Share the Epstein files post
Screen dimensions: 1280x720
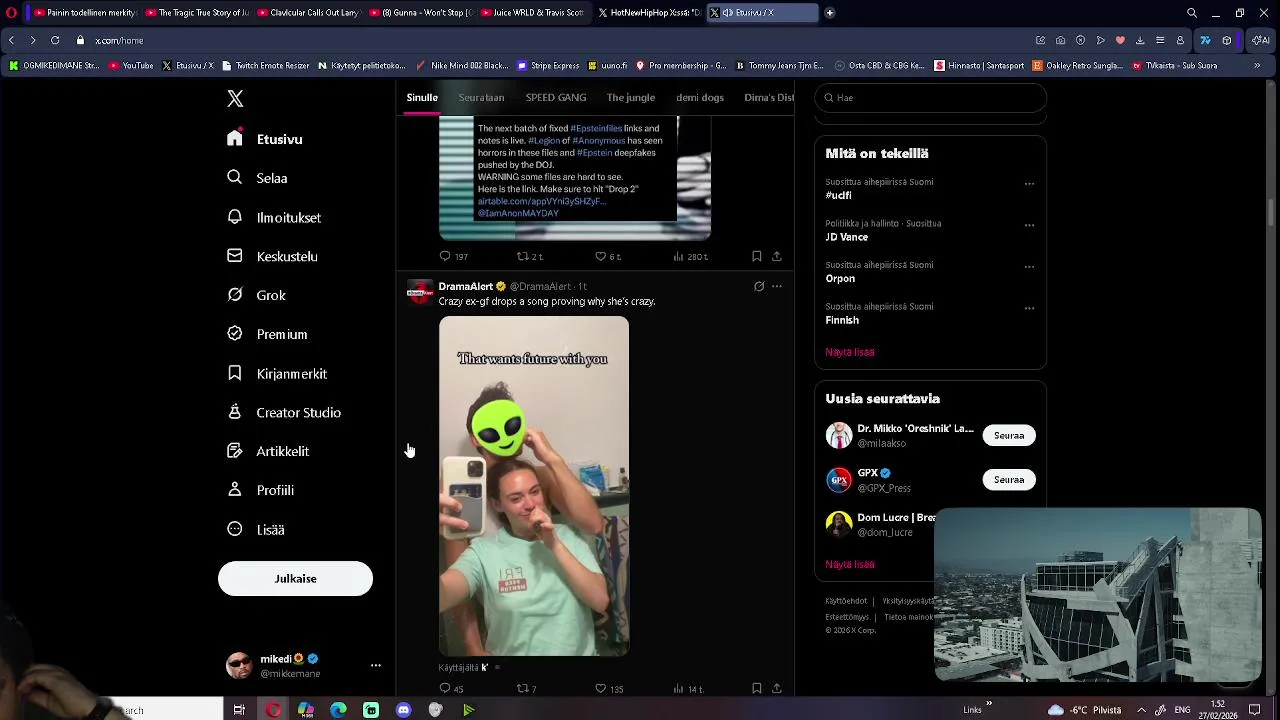pyautogui.click(x=776, y=256)
